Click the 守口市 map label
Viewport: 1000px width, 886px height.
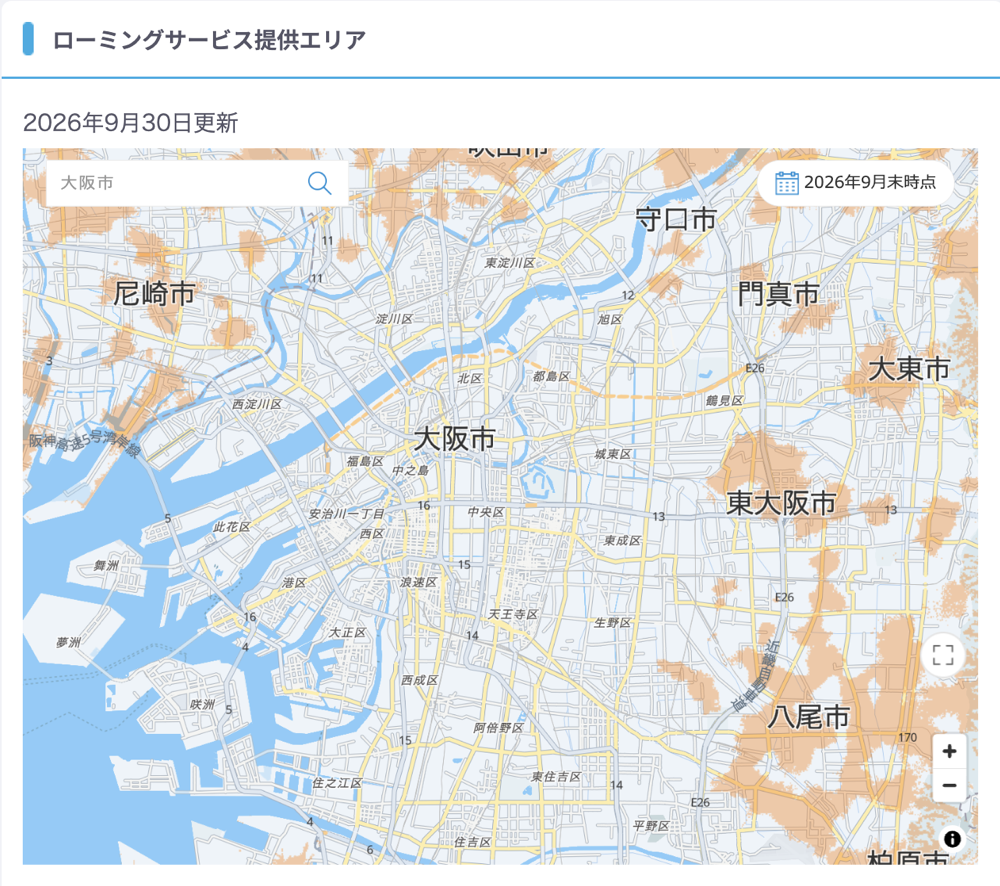(x=677, y=219)
